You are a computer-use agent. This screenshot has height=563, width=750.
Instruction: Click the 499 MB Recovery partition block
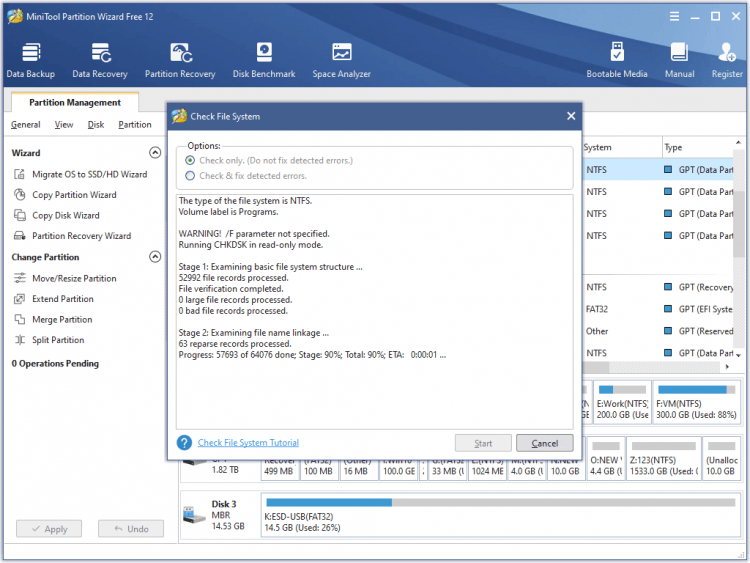coord(279,469)
